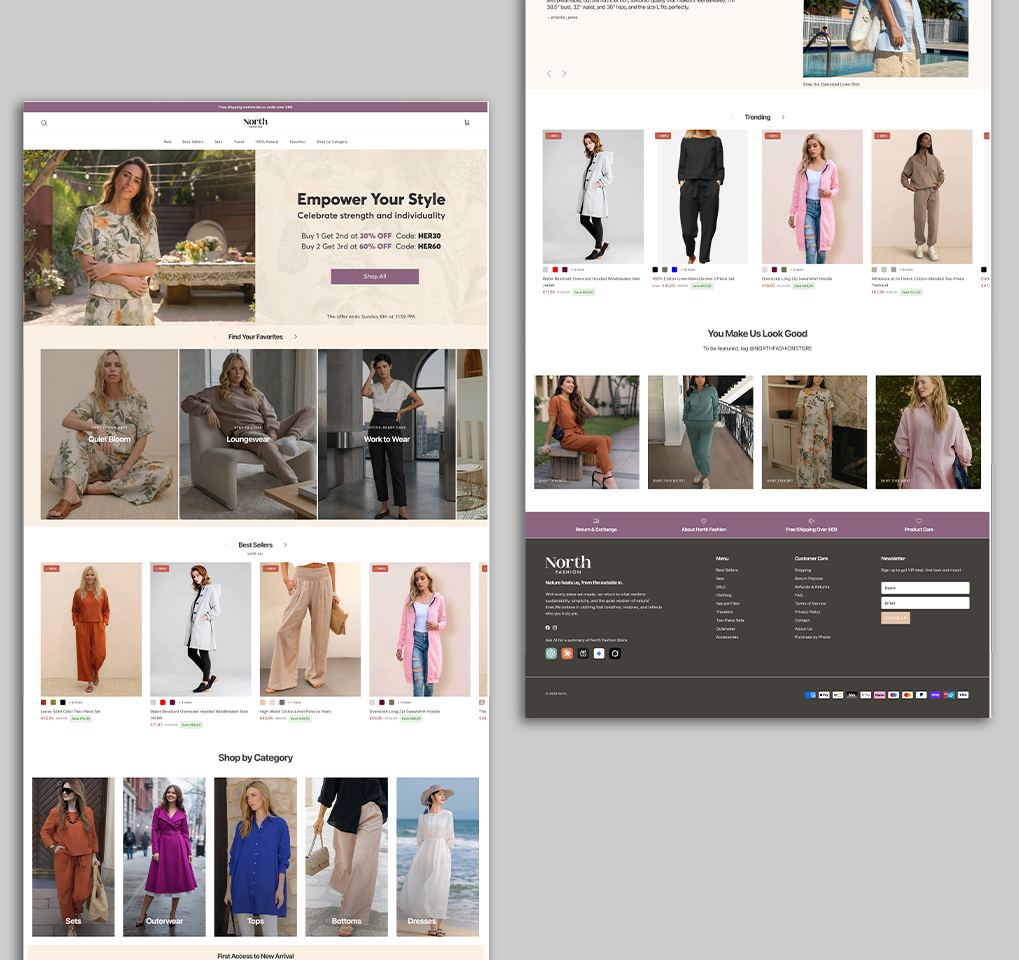Viewport: 1019px width, 960px height.
Task: Open Shop by Category in navigation menu
Action: 331,142
